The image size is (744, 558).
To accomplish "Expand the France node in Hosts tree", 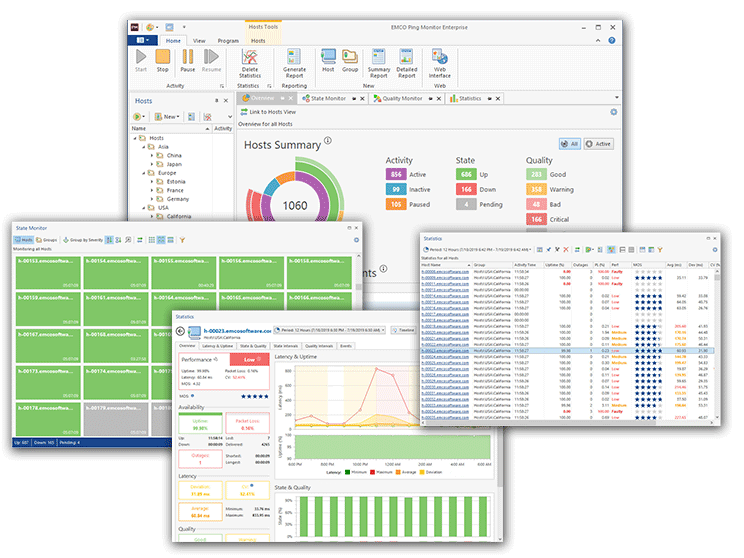I will [x=152, y=190].
